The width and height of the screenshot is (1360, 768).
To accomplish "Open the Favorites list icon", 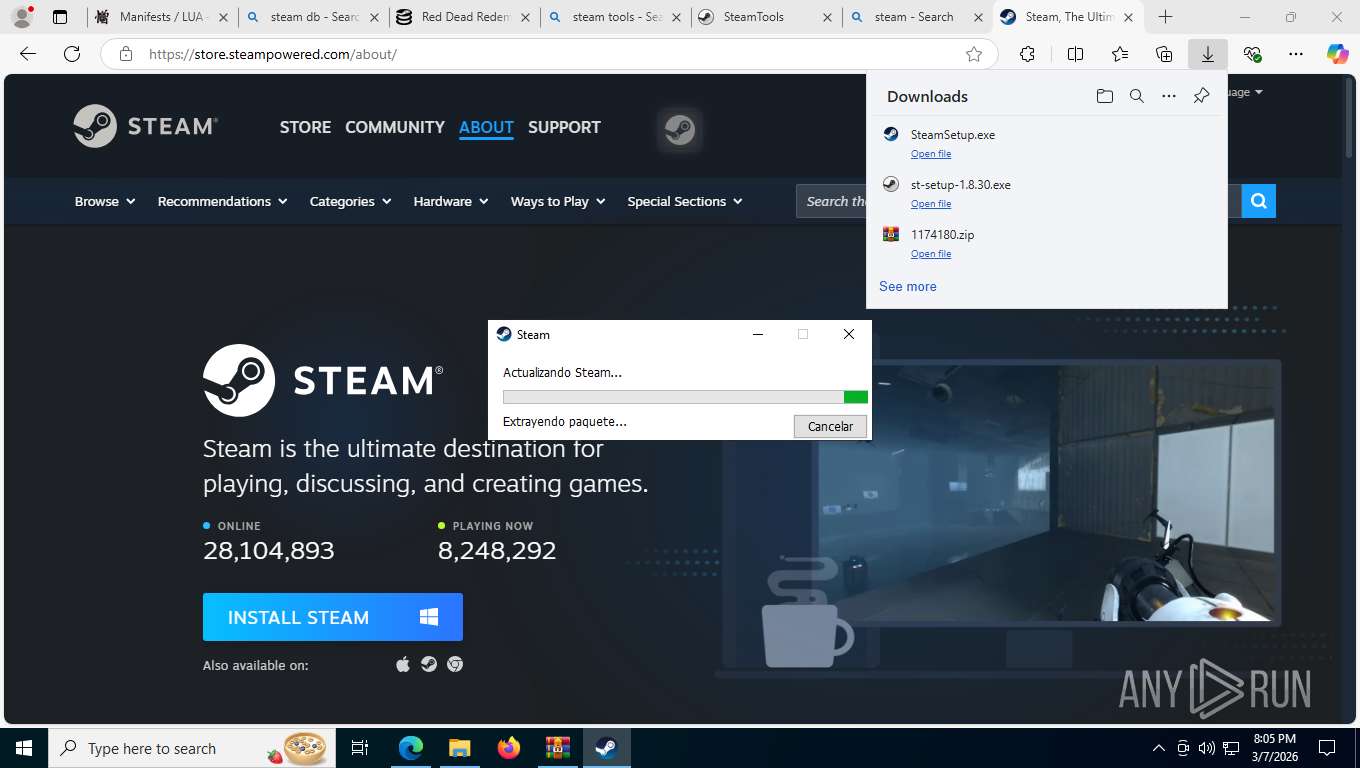I will click(1120, 54).
